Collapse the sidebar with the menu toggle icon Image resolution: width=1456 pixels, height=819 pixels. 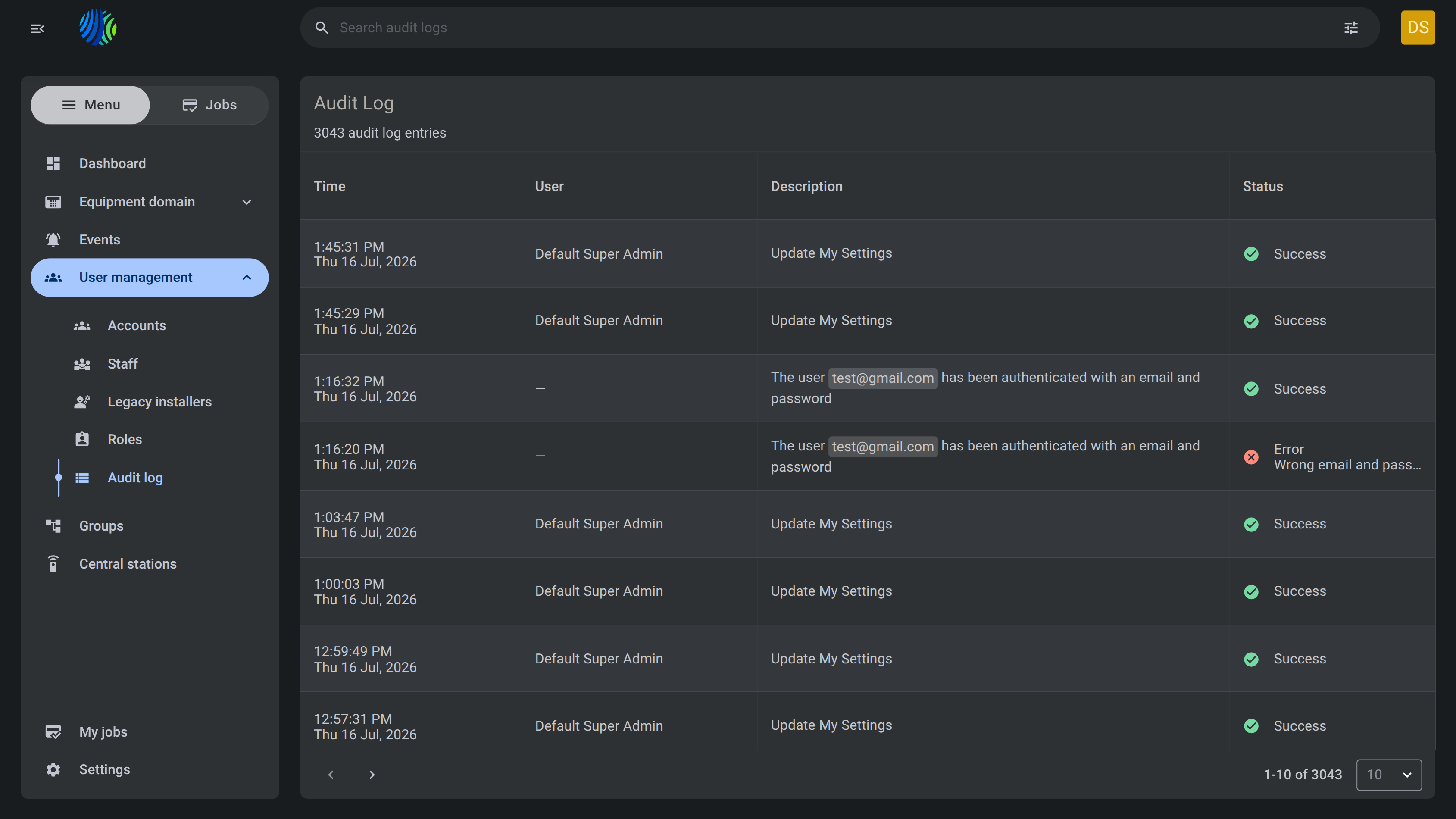[x=37, y=28]
